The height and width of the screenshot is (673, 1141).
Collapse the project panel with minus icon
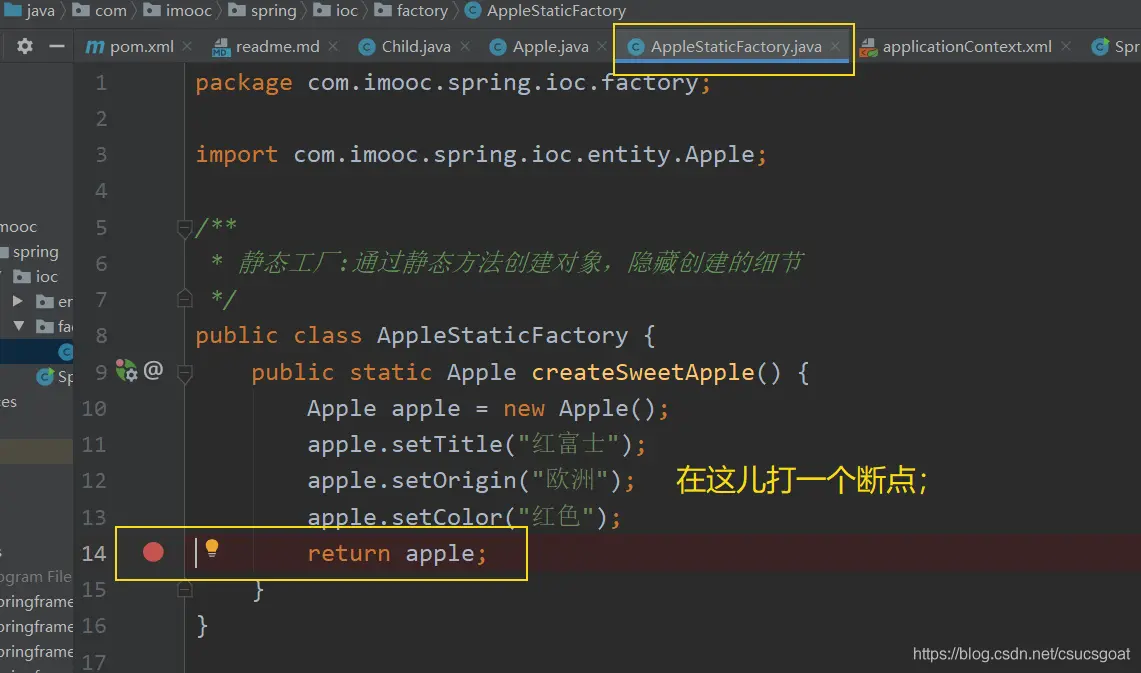pyautogui.click(x=57, y=46)
